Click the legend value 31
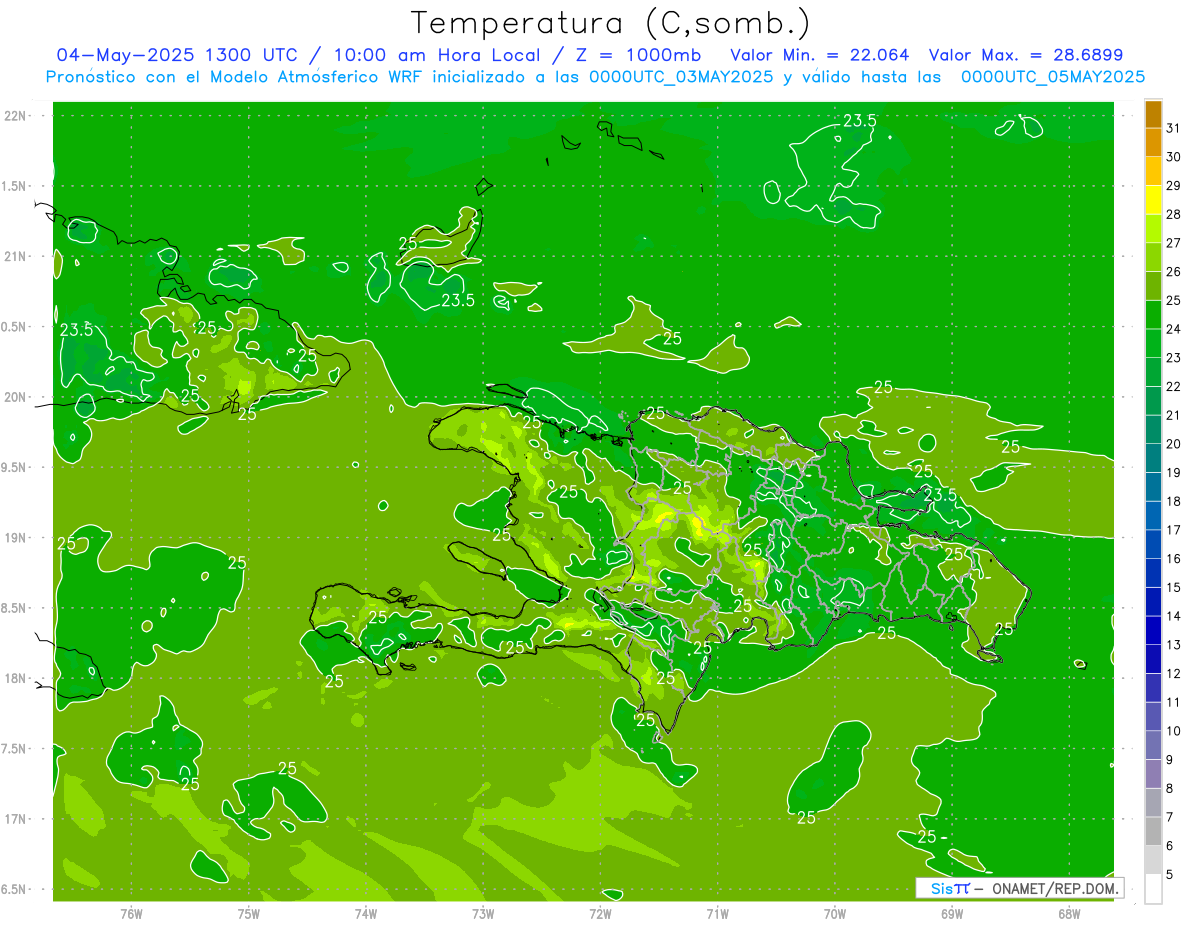This screenshot has height=927, width=1200. point(1173,128)
